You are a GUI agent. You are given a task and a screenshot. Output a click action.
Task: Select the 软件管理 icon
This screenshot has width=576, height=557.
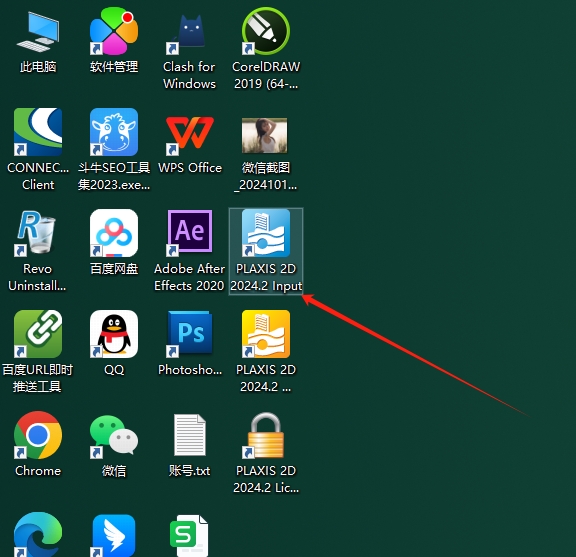[114, 31]
